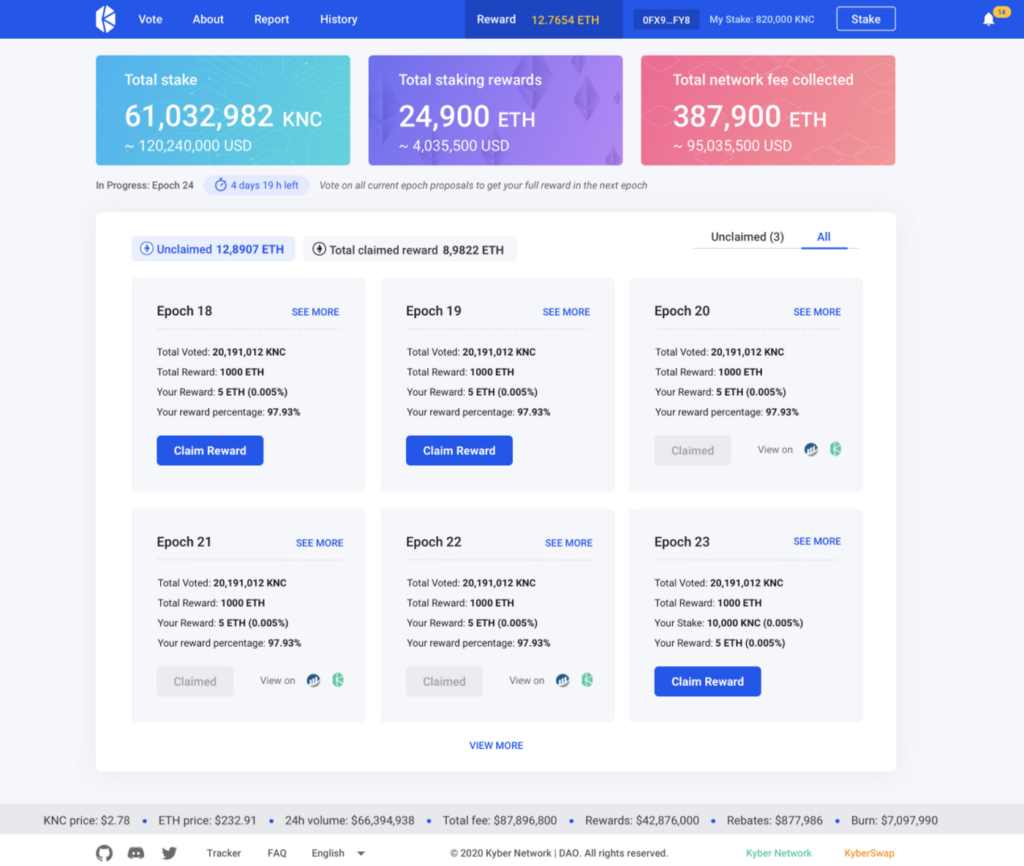Open SEE MORE for Epoch 21

tap(319, 543)
